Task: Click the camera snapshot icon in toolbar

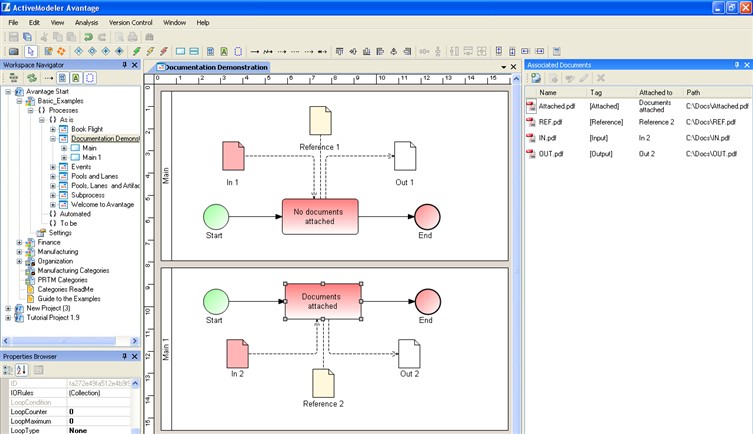Action: 13,51
